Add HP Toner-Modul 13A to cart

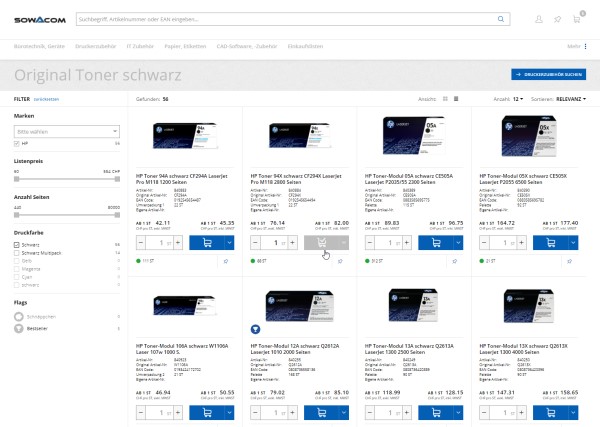pyautogui.click(x=435, y=412)
